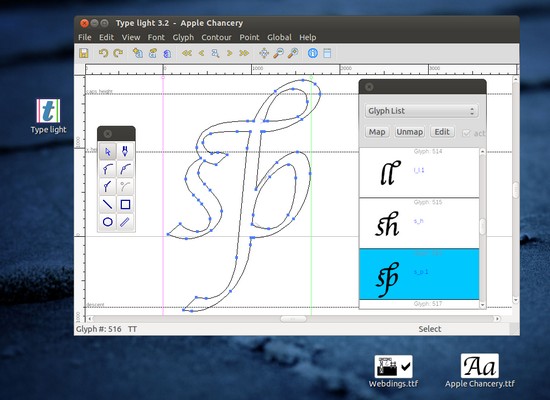Close the floating toolbox palette
Image resolution: width=550 pixels, height=400 pixels.
click(x=108, y=134)
